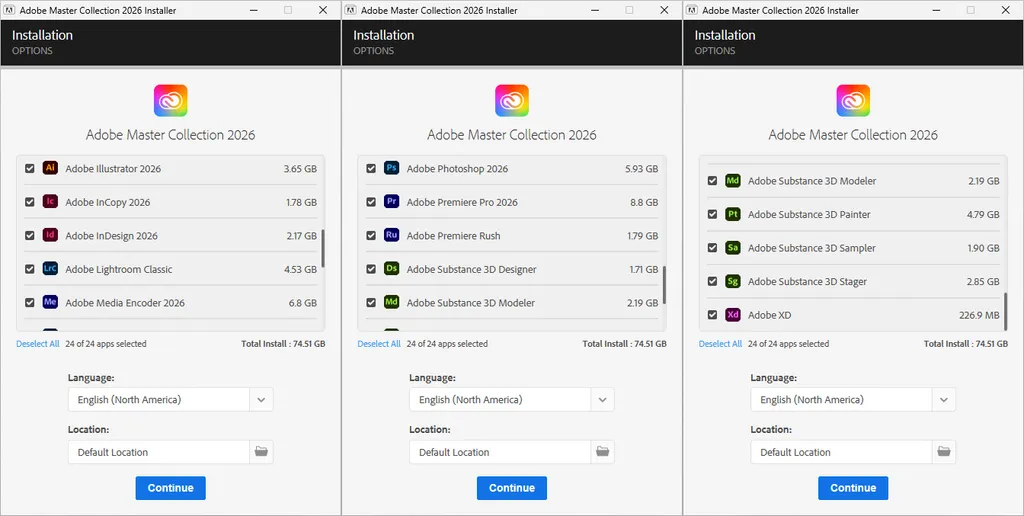
Task: Uncheck the Adobe XD checkbox
Action: coord(712,315)
